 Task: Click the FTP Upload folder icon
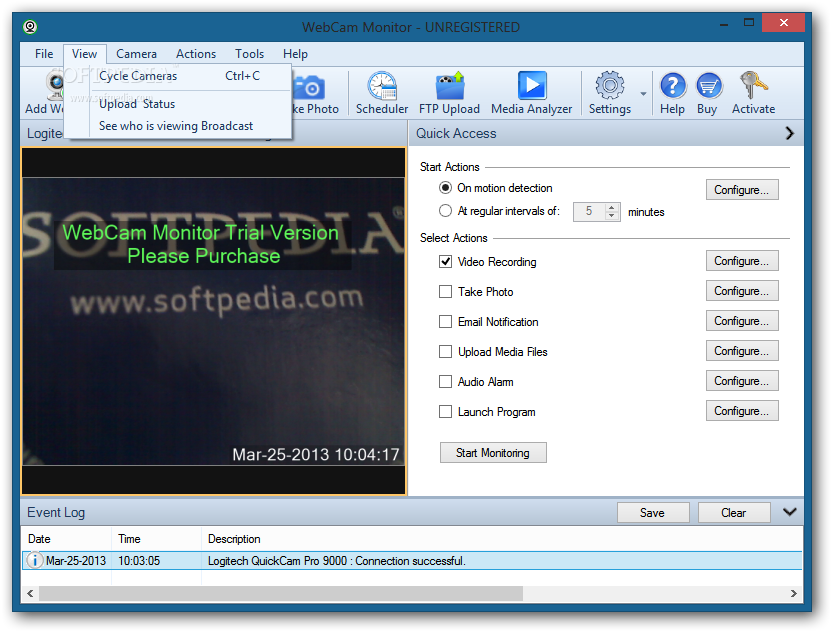(x=449, y=85)
